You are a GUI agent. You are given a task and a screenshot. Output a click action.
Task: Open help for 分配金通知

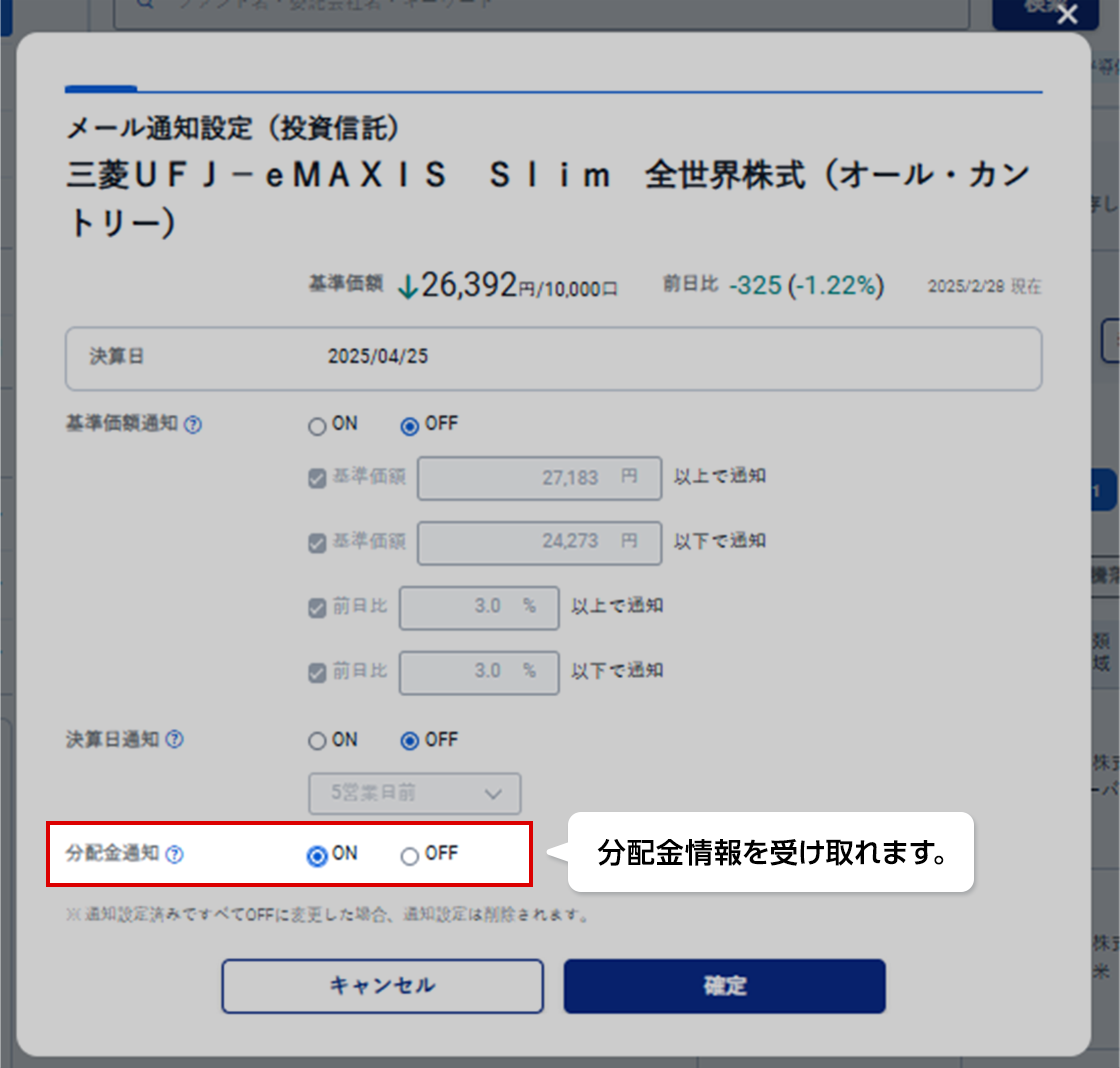[x=174, y=854]
